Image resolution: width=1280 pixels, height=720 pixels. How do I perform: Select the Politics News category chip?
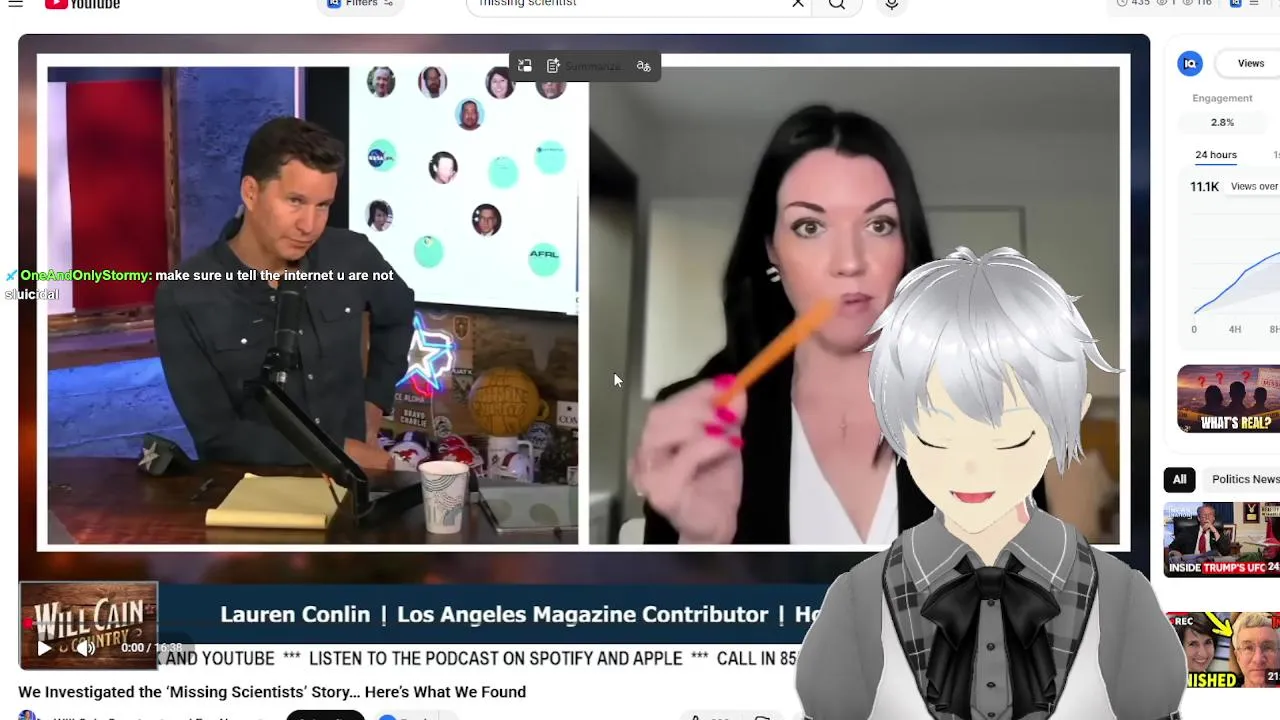point(1242,480)
